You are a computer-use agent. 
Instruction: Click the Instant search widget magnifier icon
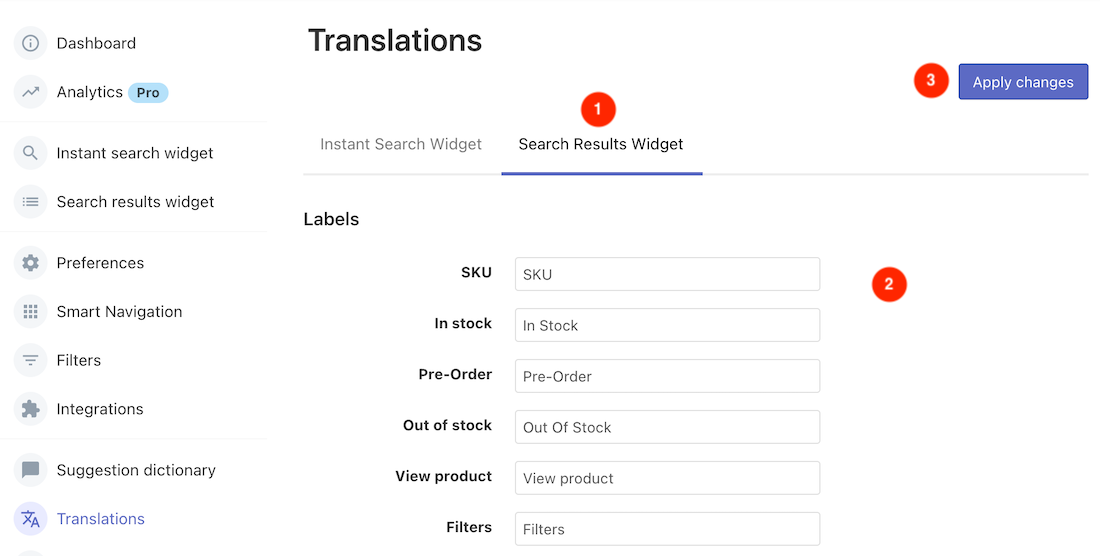point(31,153)
